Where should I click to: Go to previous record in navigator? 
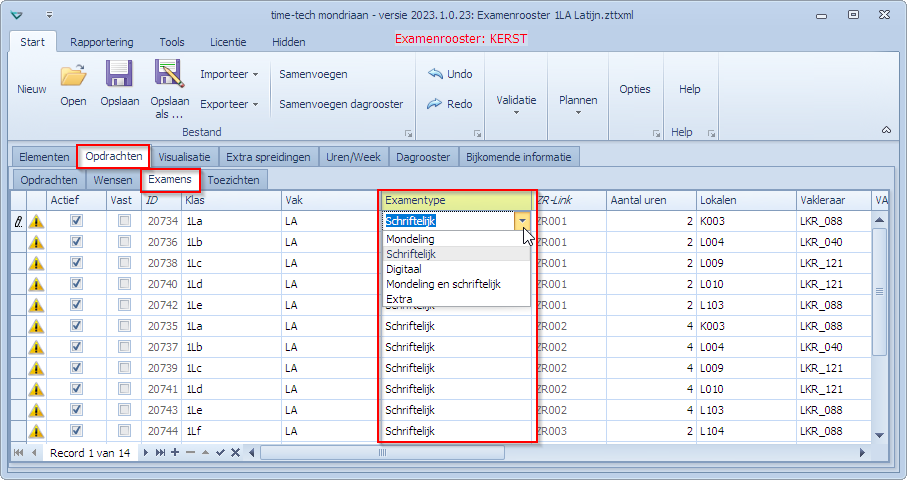[34, 453]
